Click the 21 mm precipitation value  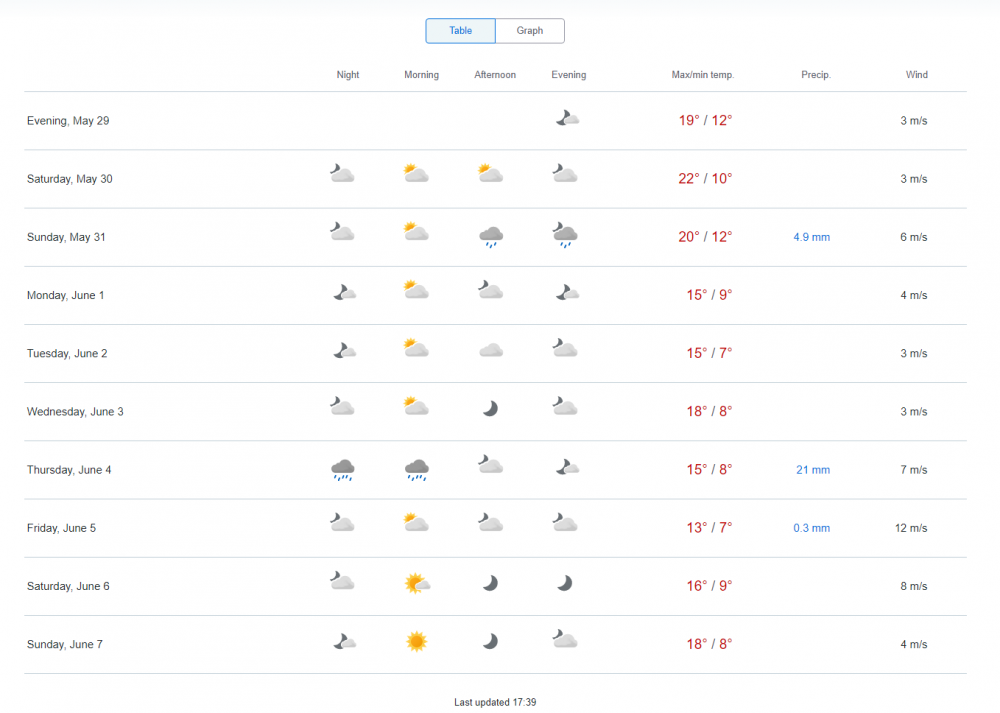(x=812, y=470)
